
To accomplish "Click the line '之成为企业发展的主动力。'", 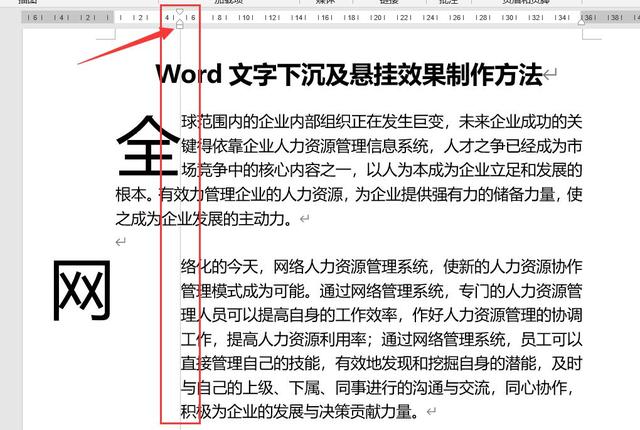I will click(x=204, y=219).
